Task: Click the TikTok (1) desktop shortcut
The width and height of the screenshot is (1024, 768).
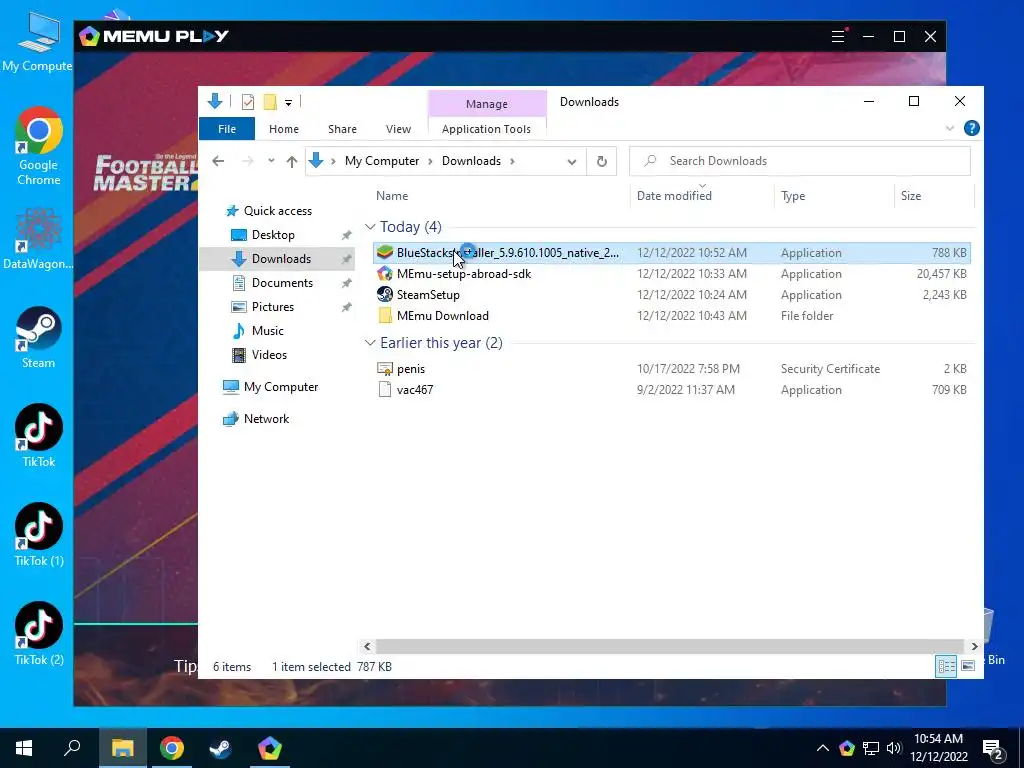Action: tap(39, 535)
